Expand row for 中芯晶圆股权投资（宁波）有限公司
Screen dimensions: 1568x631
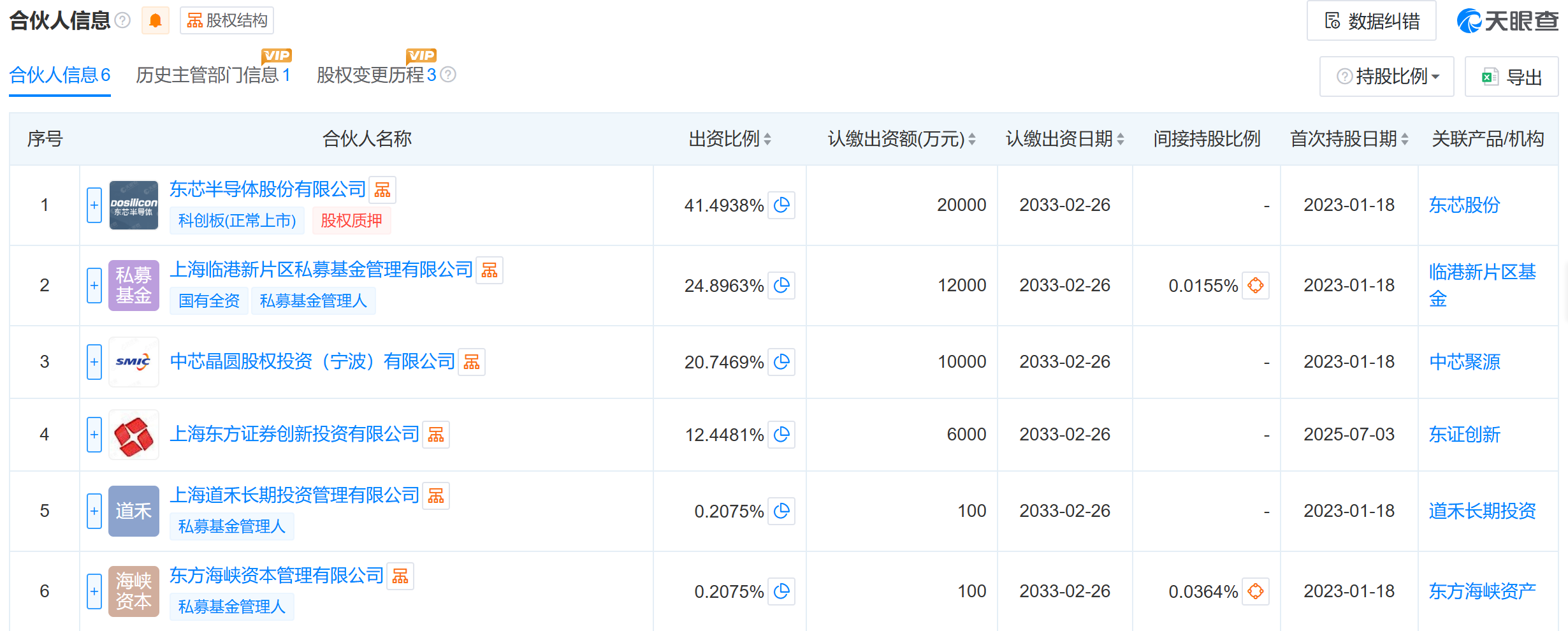coord(94,361)
